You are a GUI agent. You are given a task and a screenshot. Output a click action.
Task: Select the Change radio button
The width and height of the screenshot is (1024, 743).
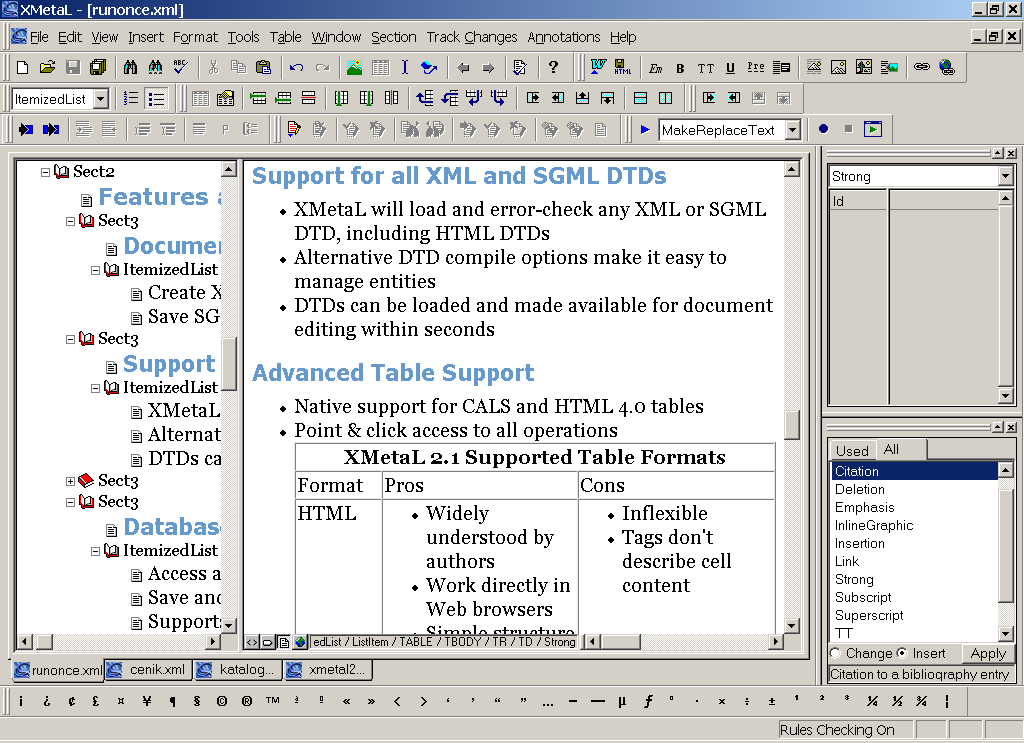point(836,653)
